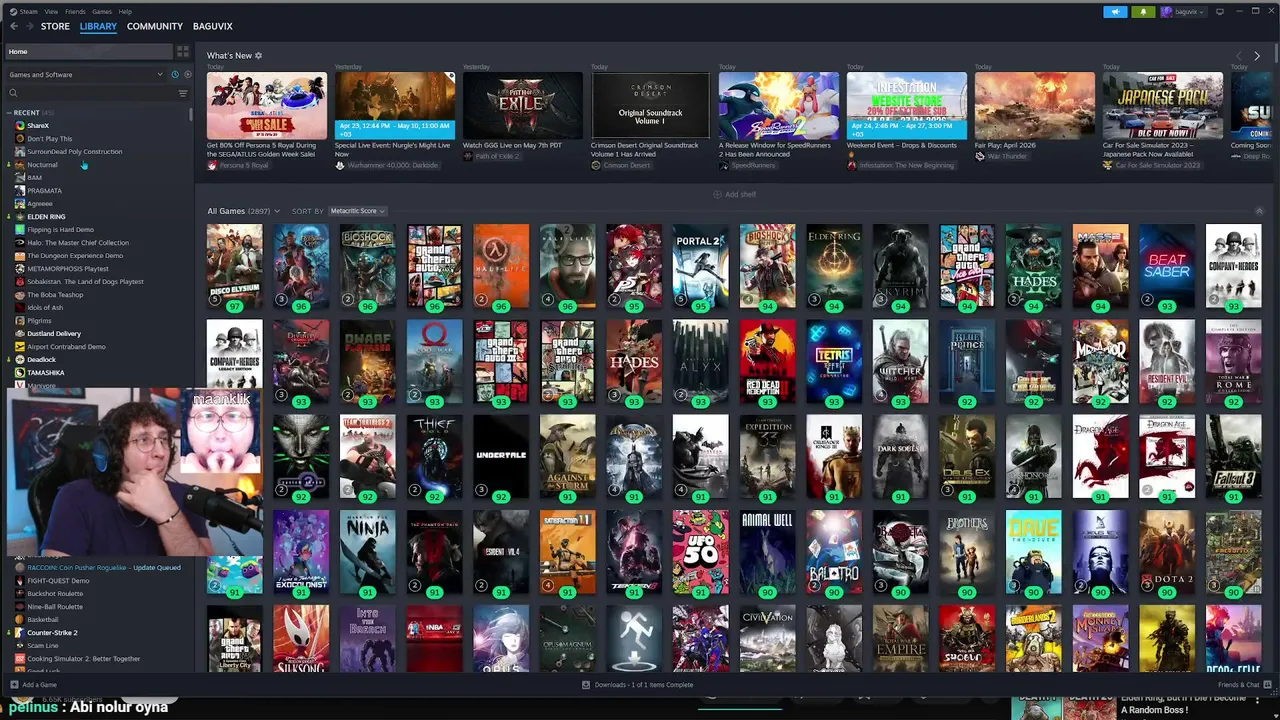This screenshot has width=1280, height=720.
Task: Open the announcements megaphone button
Action: pyautogui.click(x=1115, y=12)
